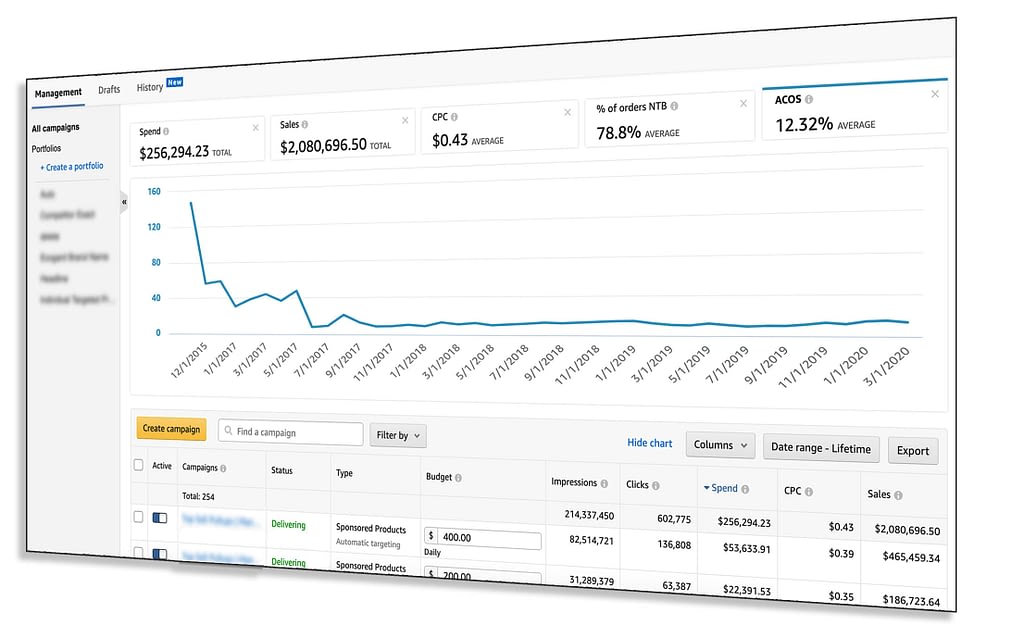Sort by the Clicks column header
This screenshot has width=1024, height=638.
tap(637, 485)
